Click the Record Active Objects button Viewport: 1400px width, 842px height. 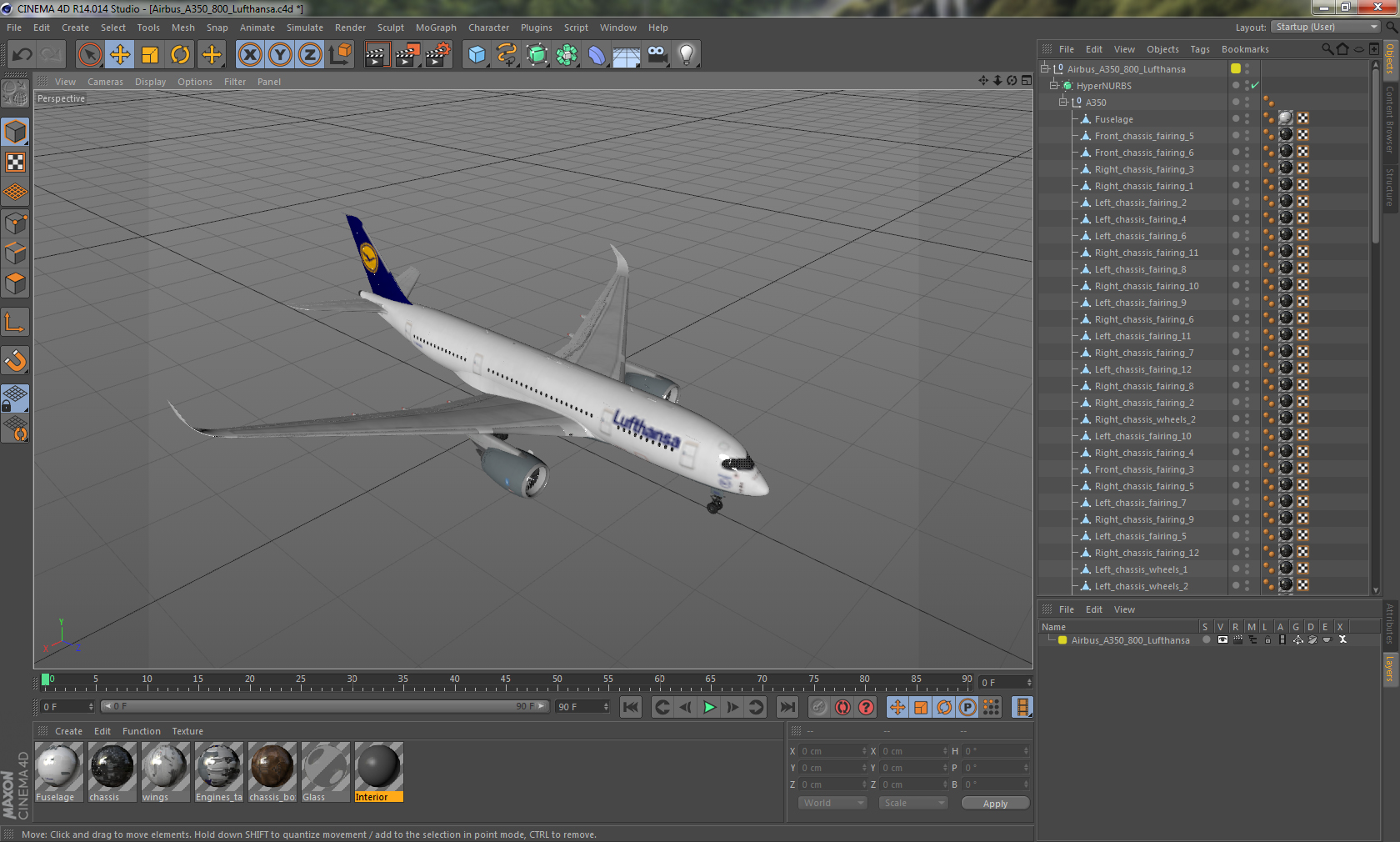(x=819, y=707)
